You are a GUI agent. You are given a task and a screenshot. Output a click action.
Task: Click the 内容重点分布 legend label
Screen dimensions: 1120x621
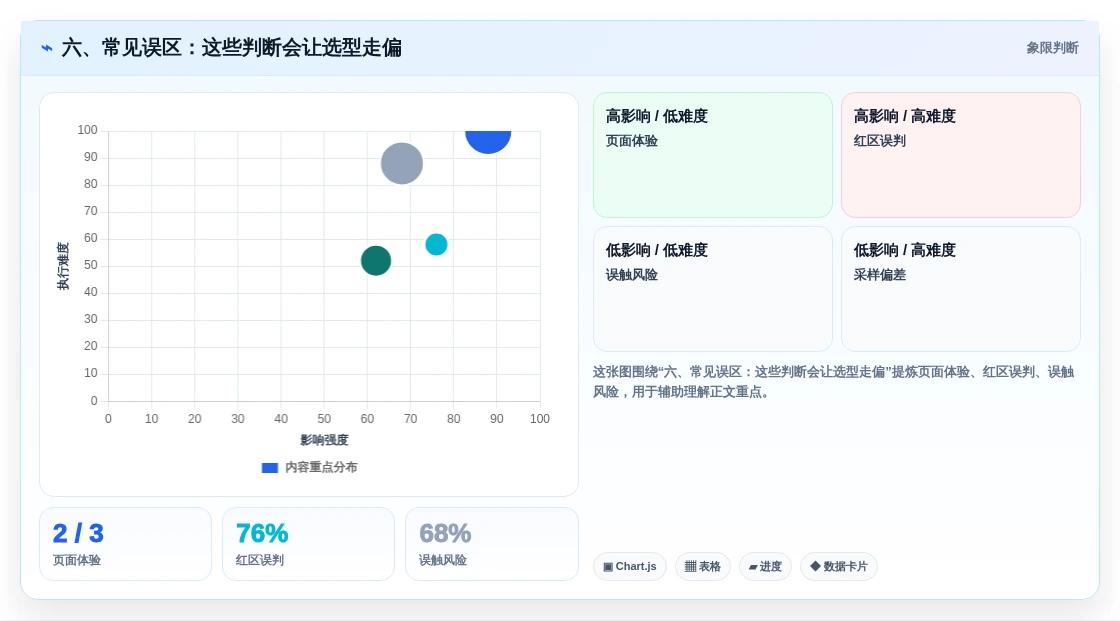click(321, 467)
